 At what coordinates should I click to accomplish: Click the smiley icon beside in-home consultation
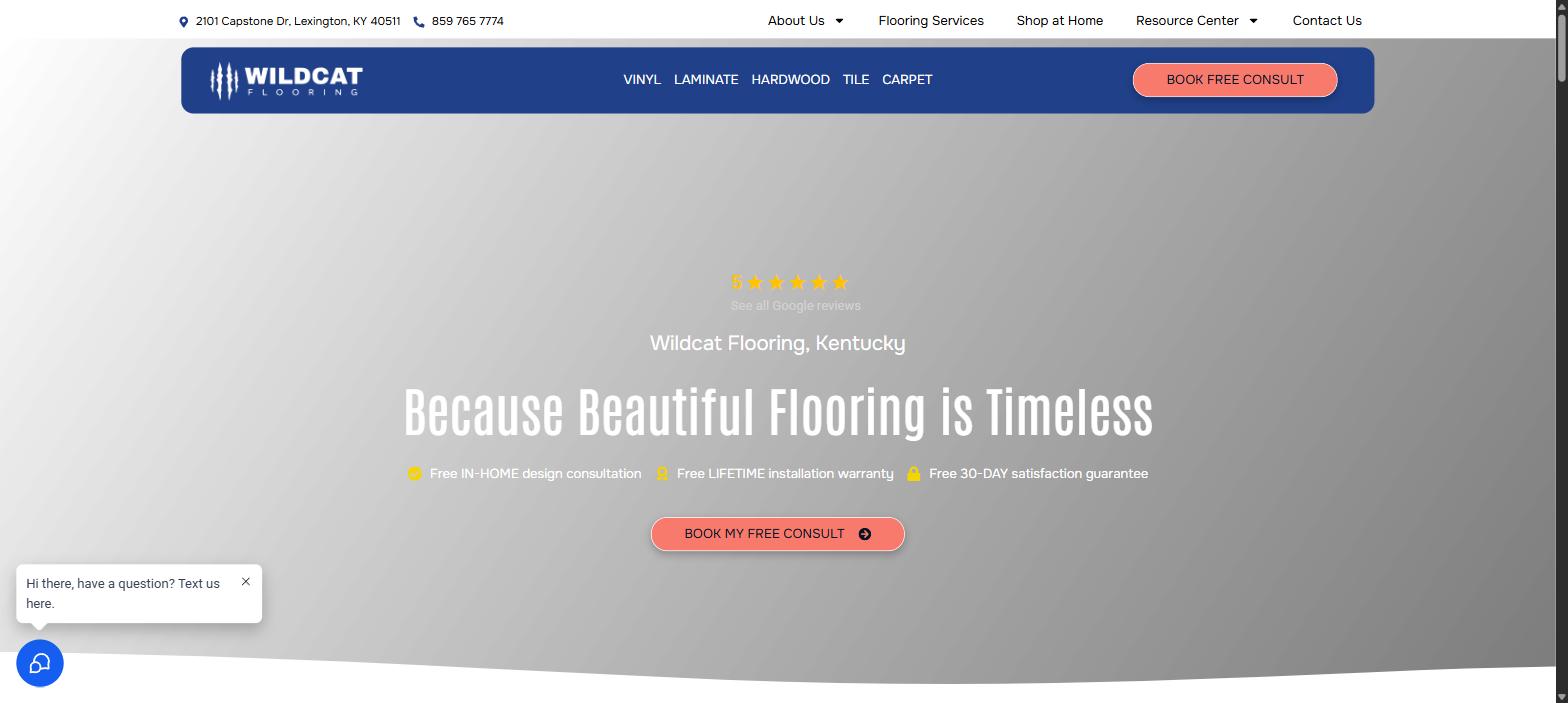(x=414, y=474)
